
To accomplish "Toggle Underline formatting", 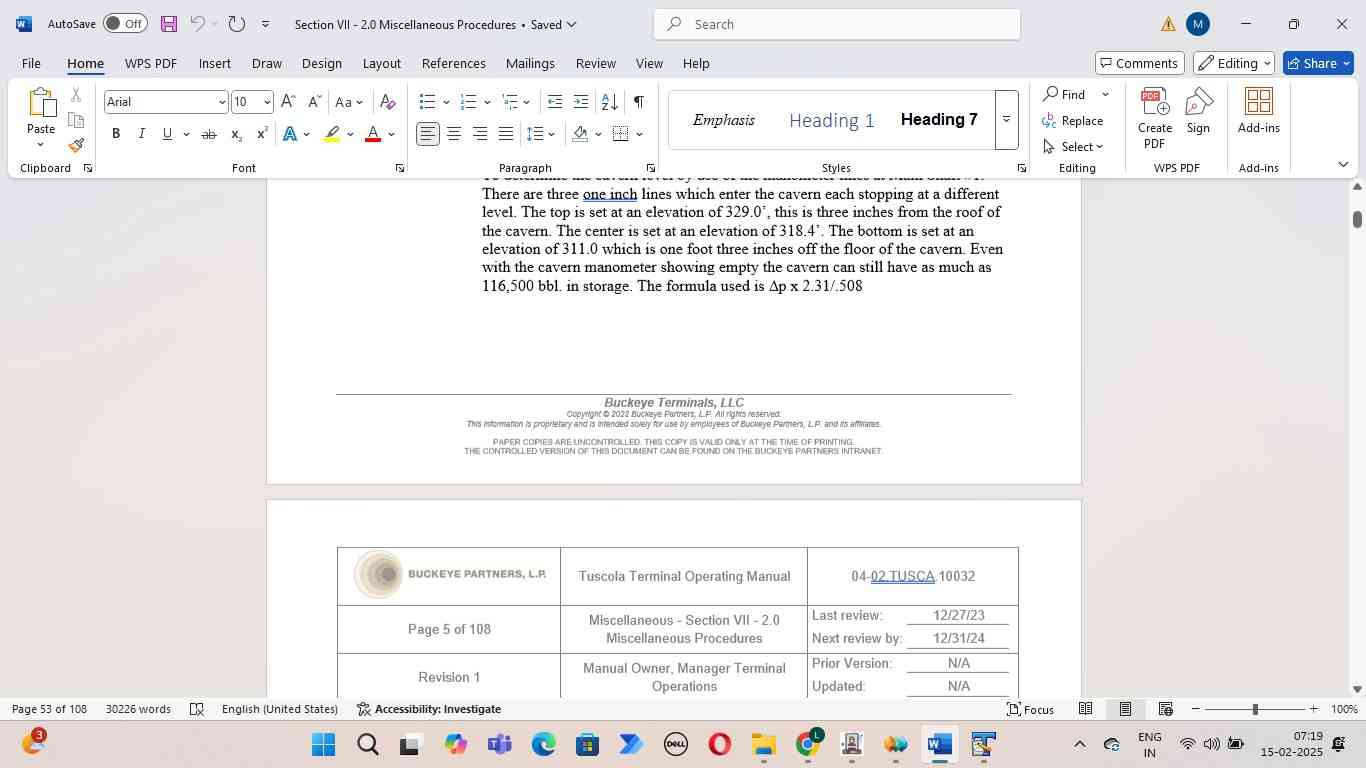I will click(x=167, y=134).
